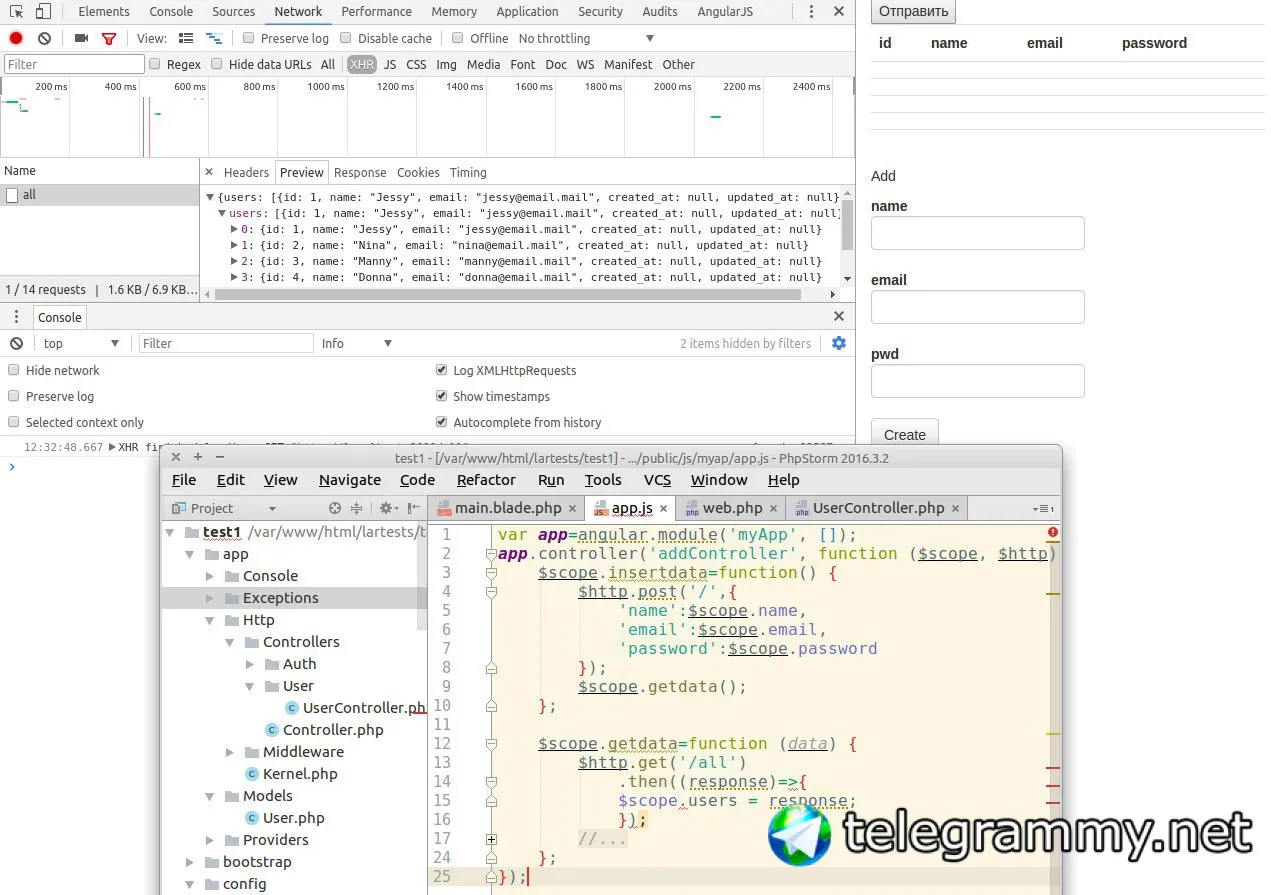
Task: Open the Sources tab in DevTools
Action: coord(234,11)
